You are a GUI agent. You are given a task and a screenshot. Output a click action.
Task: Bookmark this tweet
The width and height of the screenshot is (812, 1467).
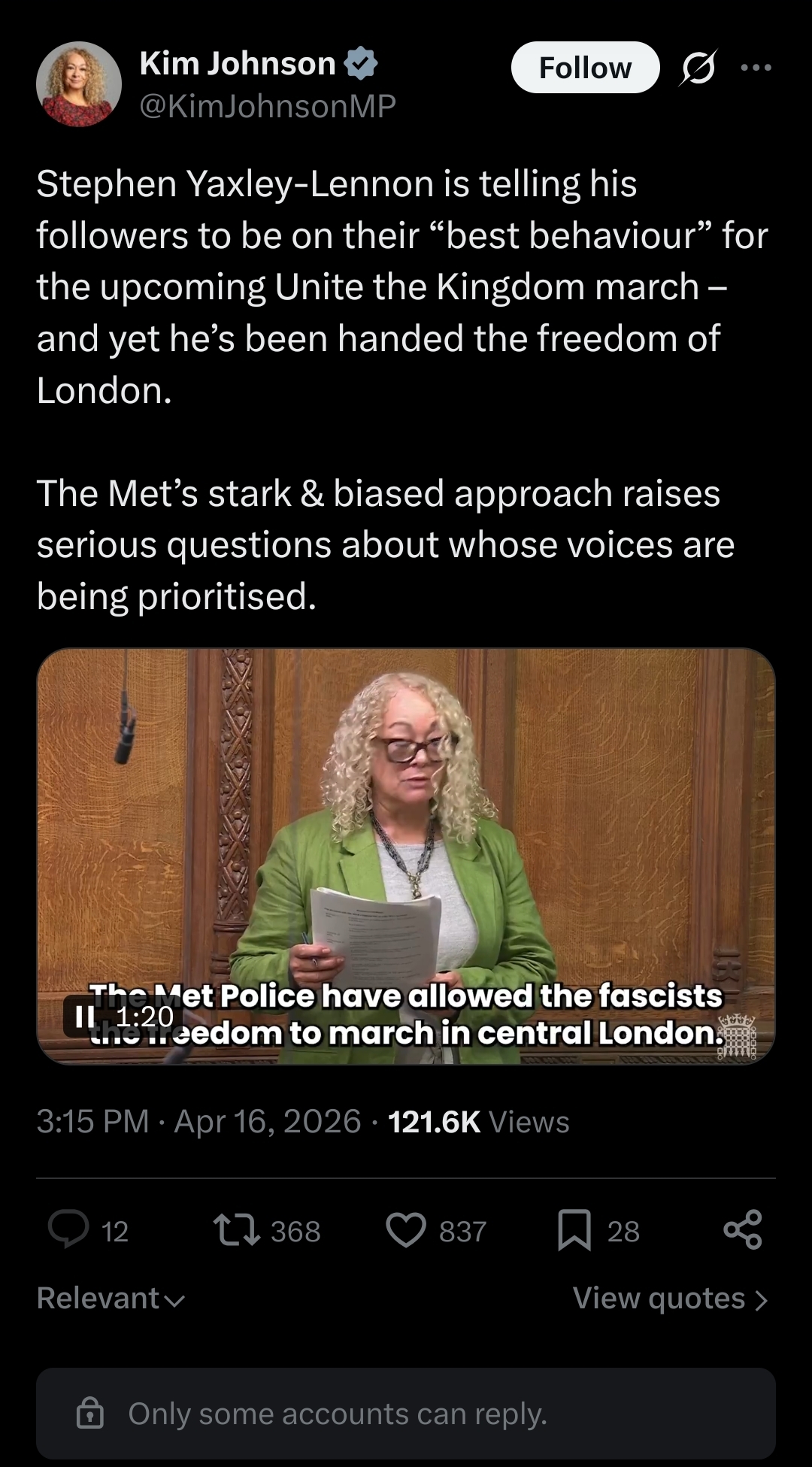[x=574, y=1230]
